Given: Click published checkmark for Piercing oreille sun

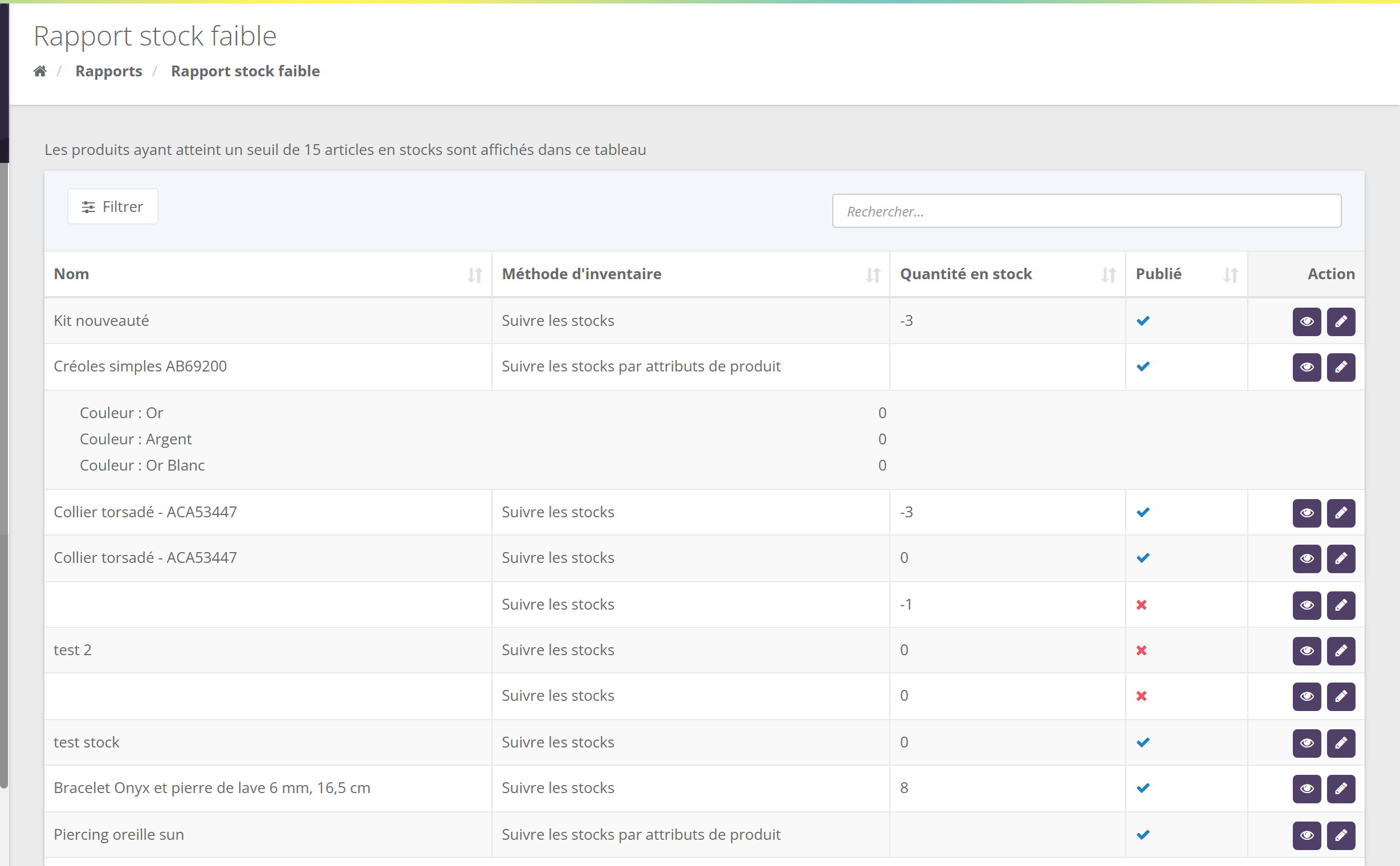Looking at the screenshot, I should point(1143,835).
